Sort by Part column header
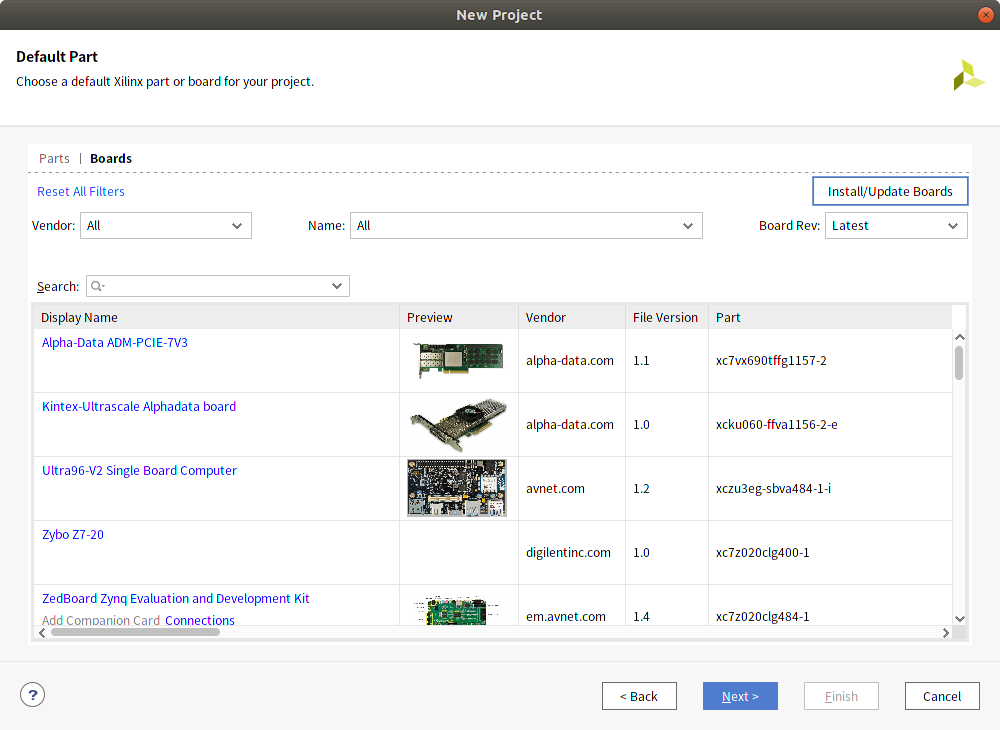This screenshot has width=1000, height=730. tap(830, 318)
